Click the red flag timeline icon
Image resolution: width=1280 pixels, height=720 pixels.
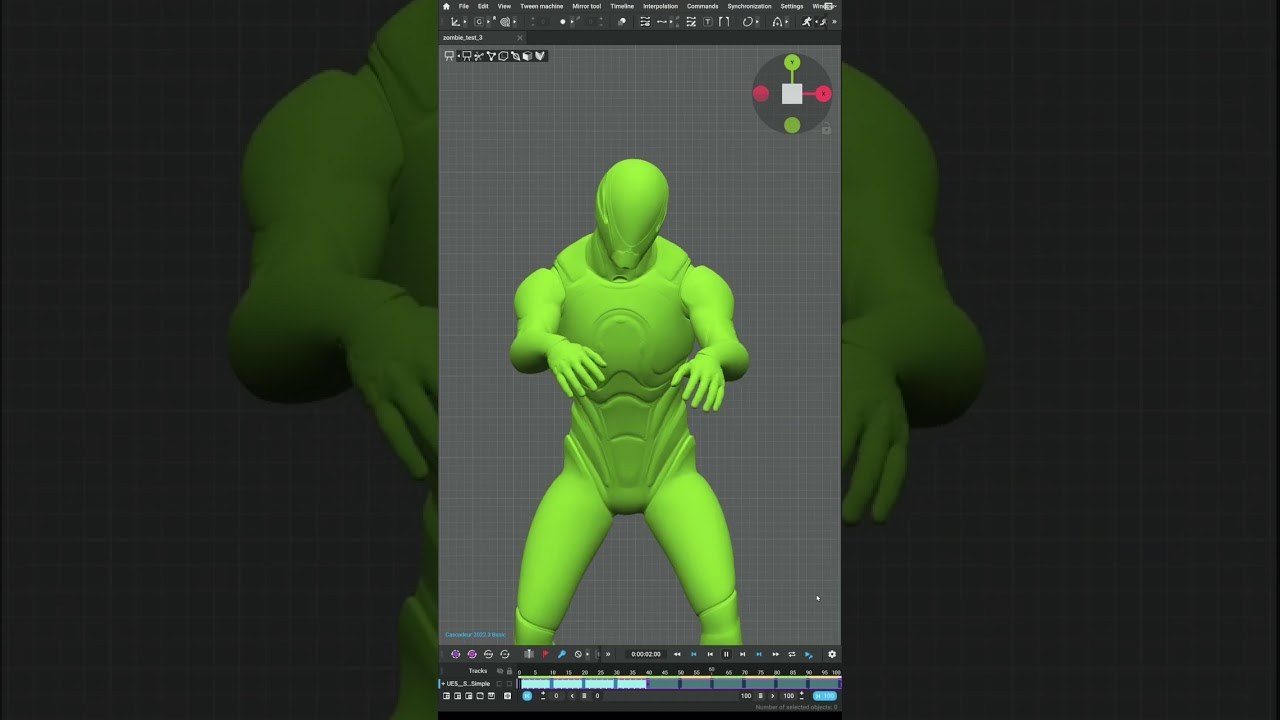(x=545, y=654)
